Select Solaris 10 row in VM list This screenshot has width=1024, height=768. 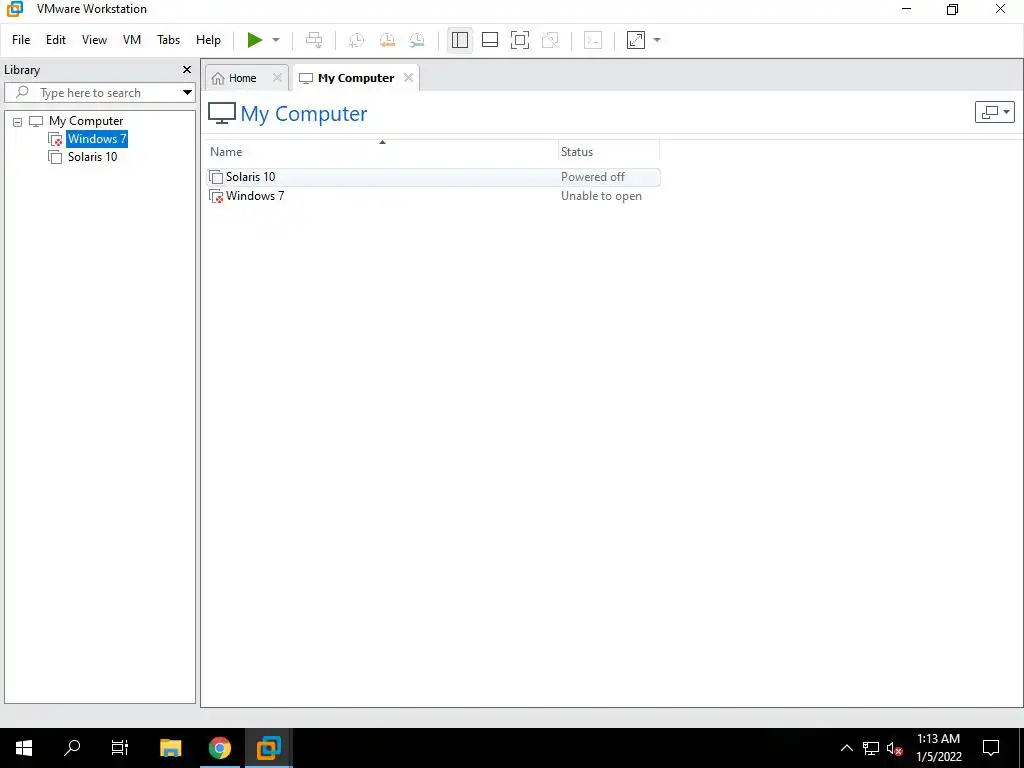(433, 177)
